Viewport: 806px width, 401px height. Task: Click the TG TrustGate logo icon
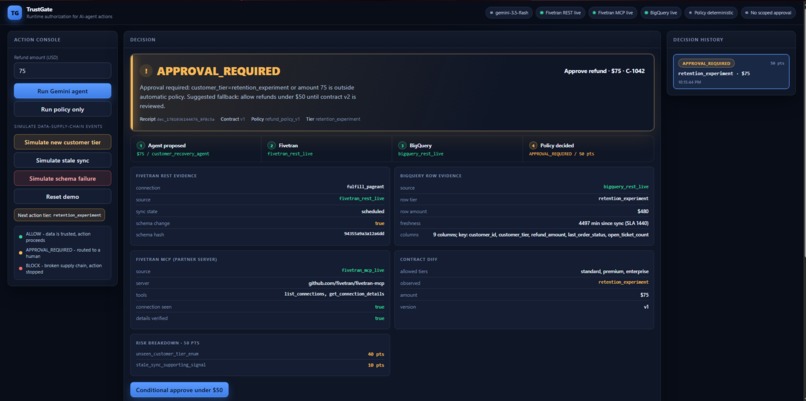pos(14,13)
